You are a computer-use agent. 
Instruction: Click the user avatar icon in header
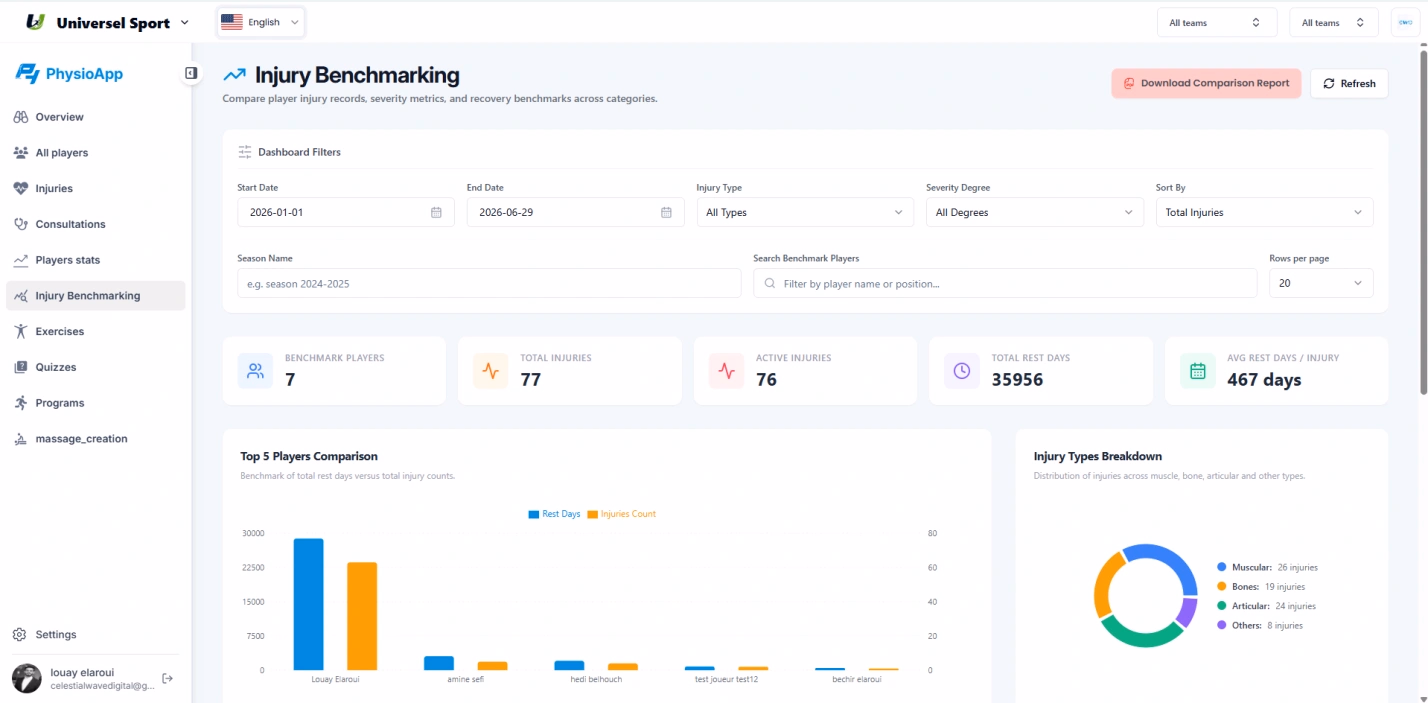click(x=1404, y=22)
